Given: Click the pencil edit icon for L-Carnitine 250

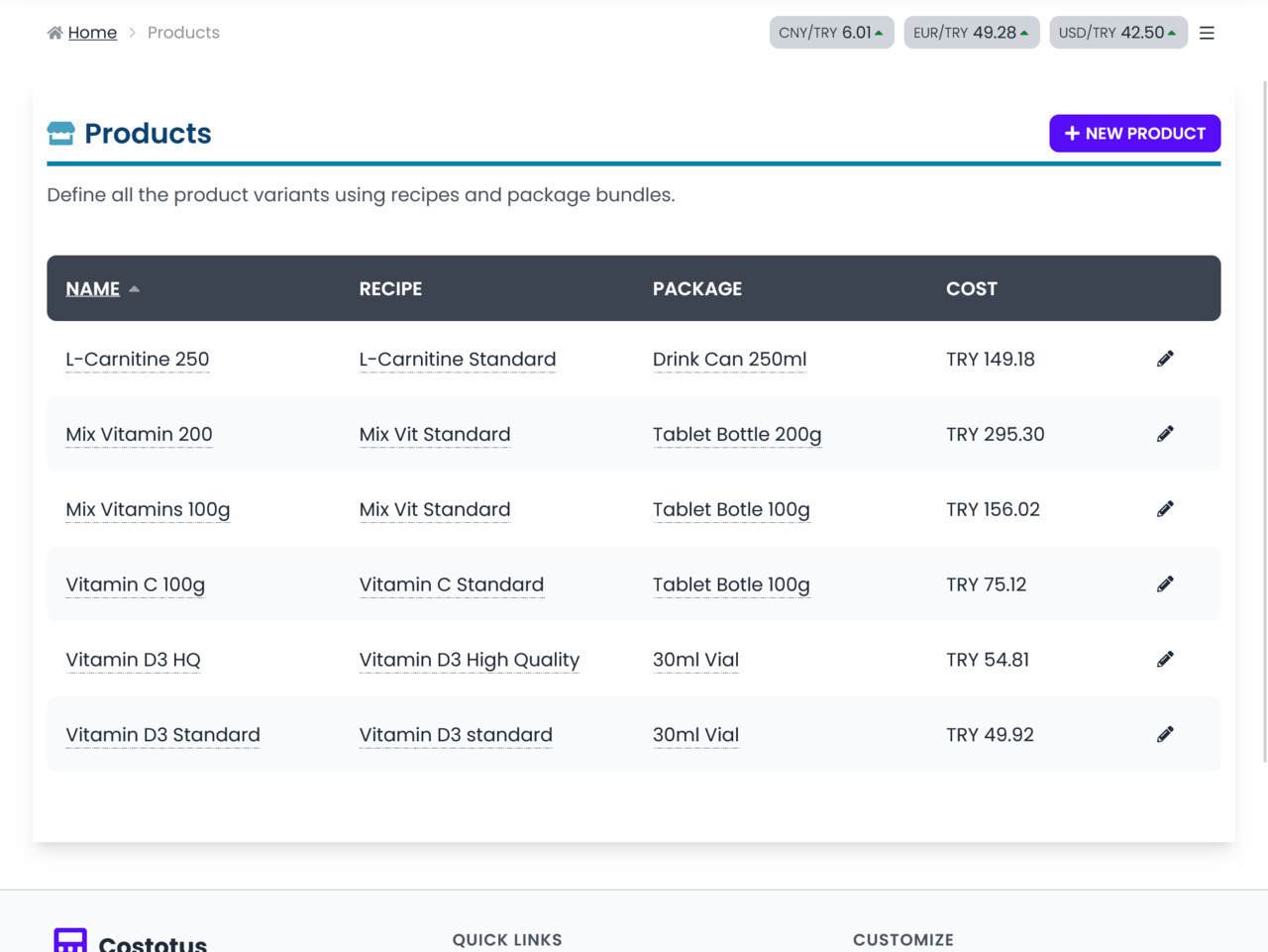Looking at the screenshot, I should [1165, 359].
